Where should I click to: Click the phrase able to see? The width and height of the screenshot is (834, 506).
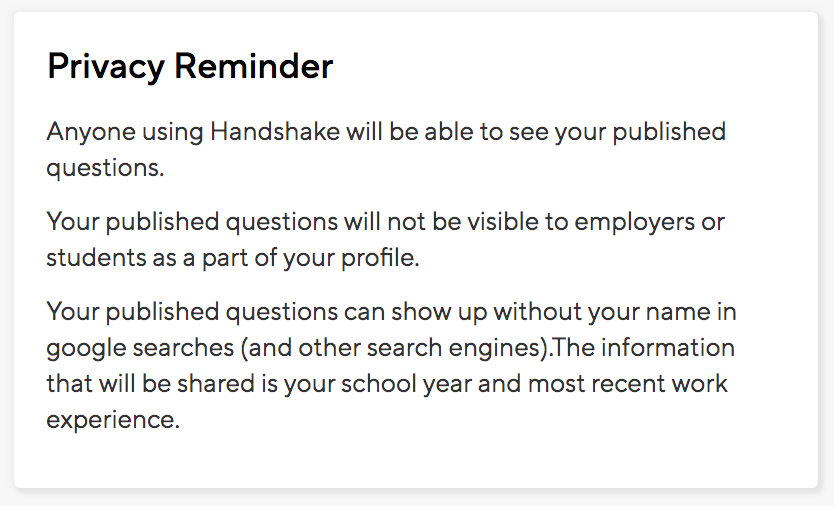(x=487, y=131)
